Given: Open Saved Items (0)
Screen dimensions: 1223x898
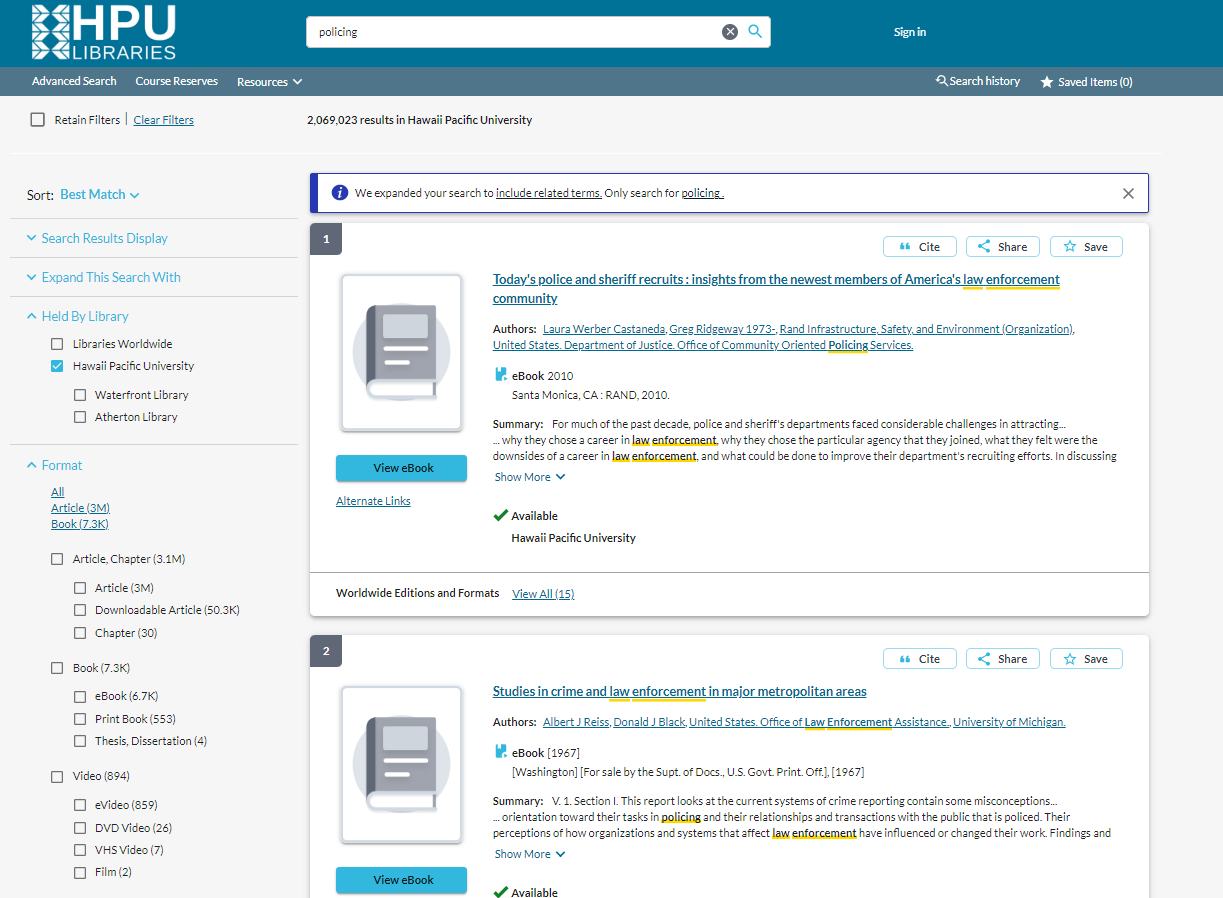Looking at the screenshot, I should (x=1086, y=82).
